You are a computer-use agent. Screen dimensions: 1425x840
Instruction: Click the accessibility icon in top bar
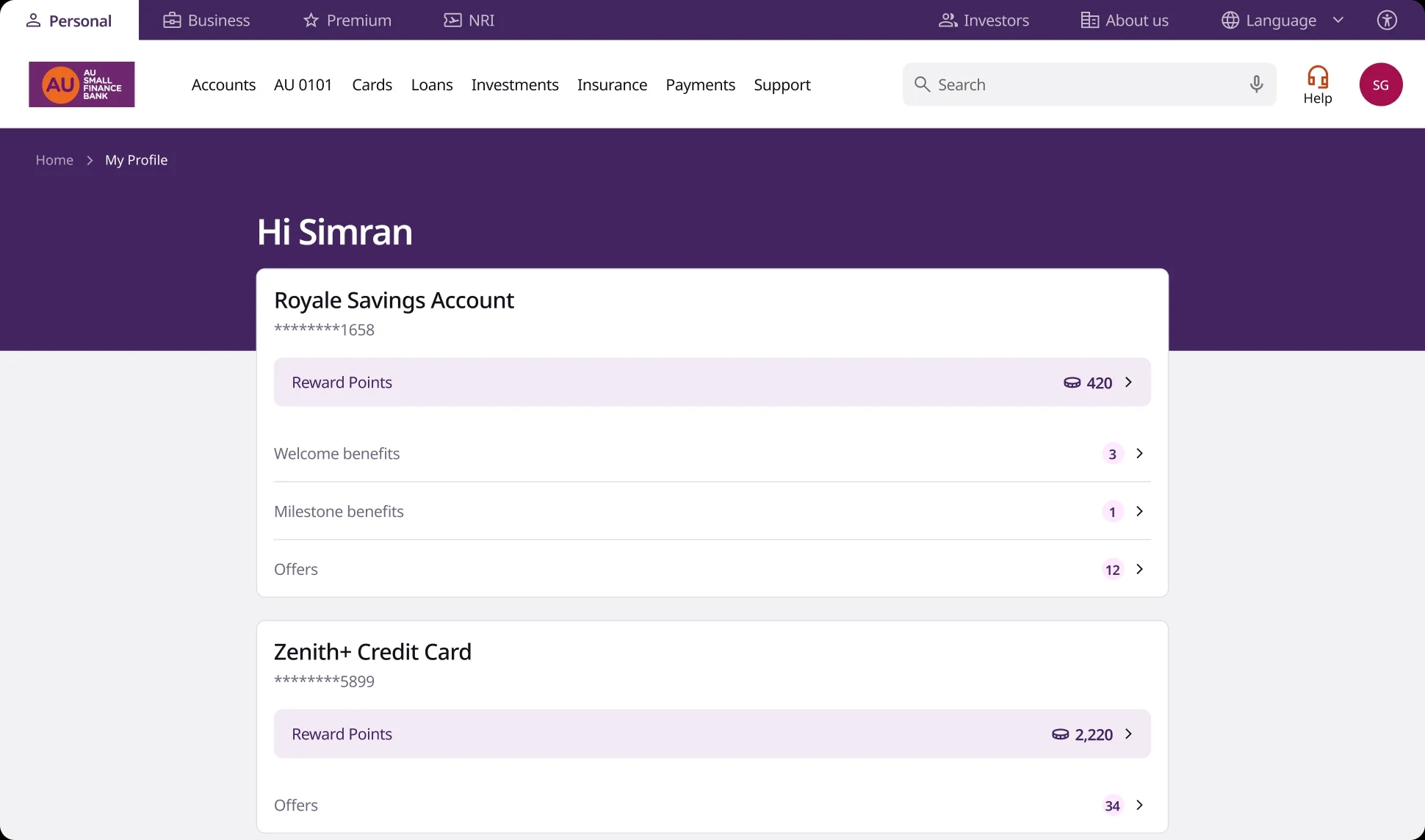pyautogui.click(x=1387, y=20)
